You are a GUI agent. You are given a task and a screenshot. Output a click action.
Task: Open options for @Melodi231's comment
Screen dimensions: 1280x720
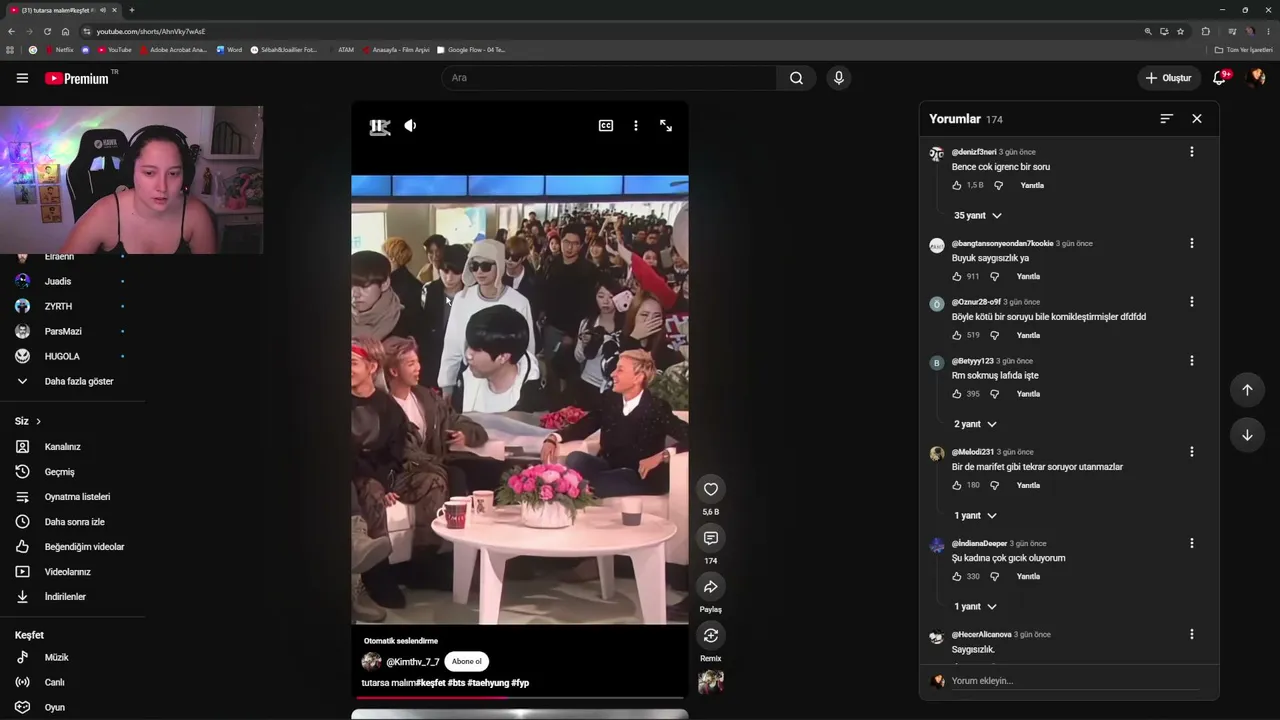(1191, 452)
